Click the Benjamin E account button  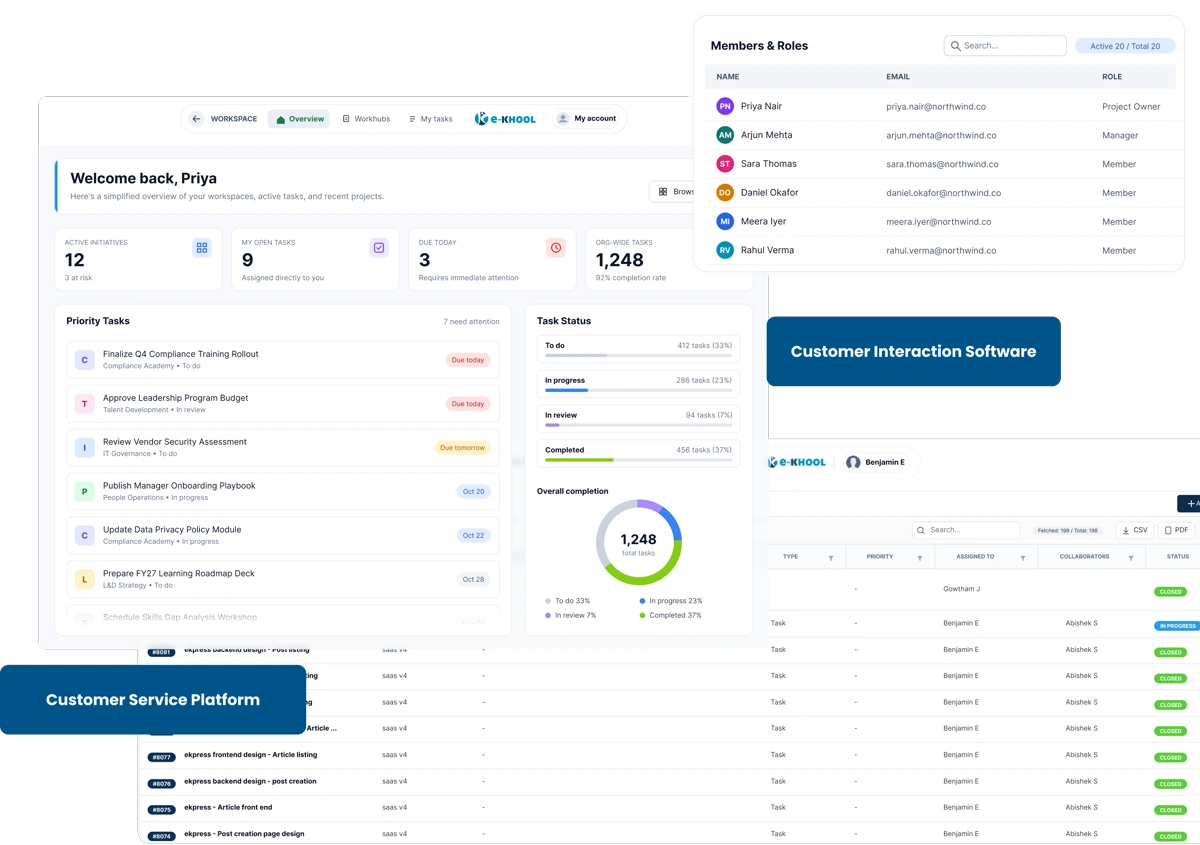[876, 462]
